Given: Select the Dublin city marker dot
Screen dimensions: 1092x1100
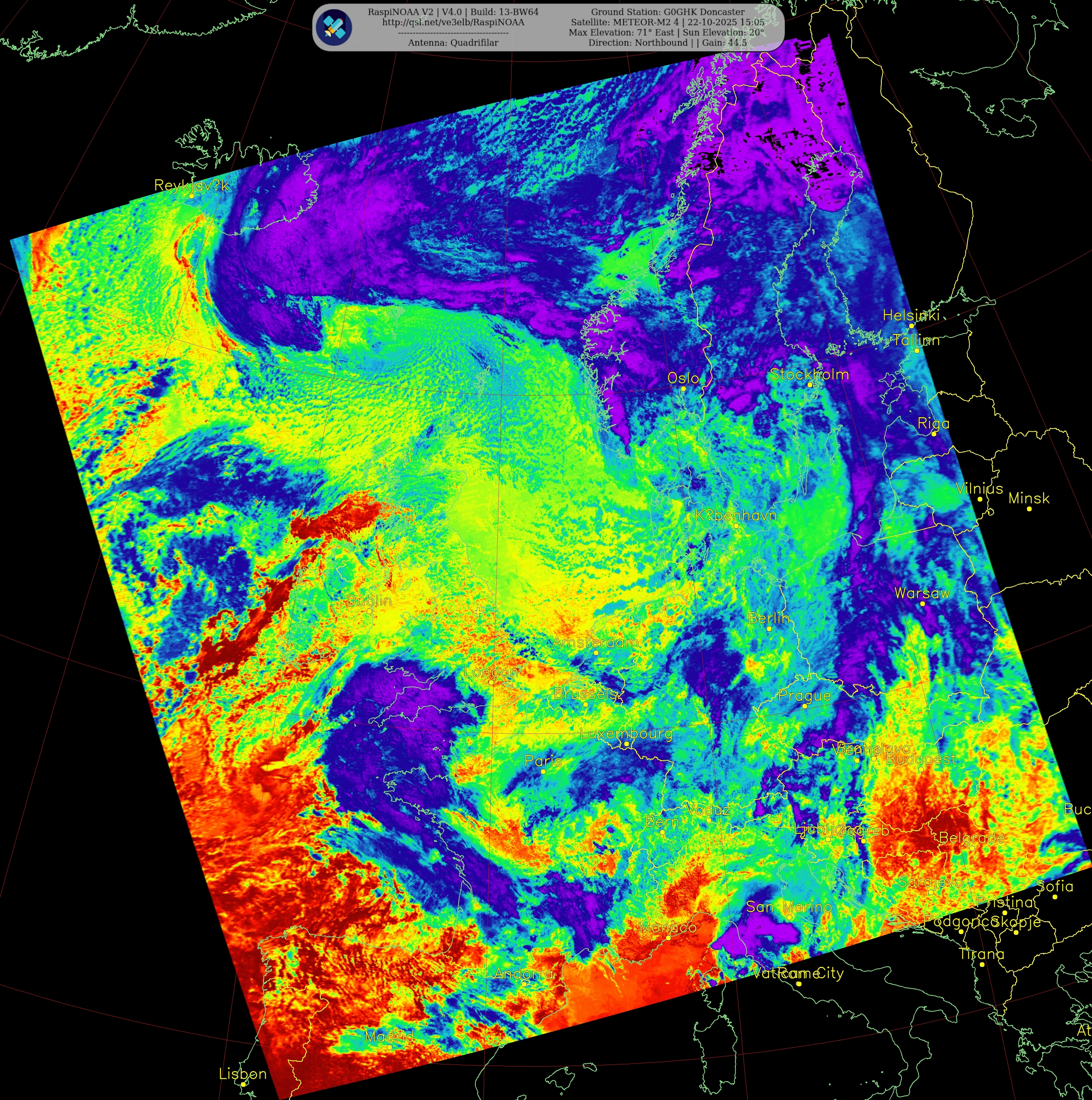Looking at the screenshot, I should click(x=370, y=611).
